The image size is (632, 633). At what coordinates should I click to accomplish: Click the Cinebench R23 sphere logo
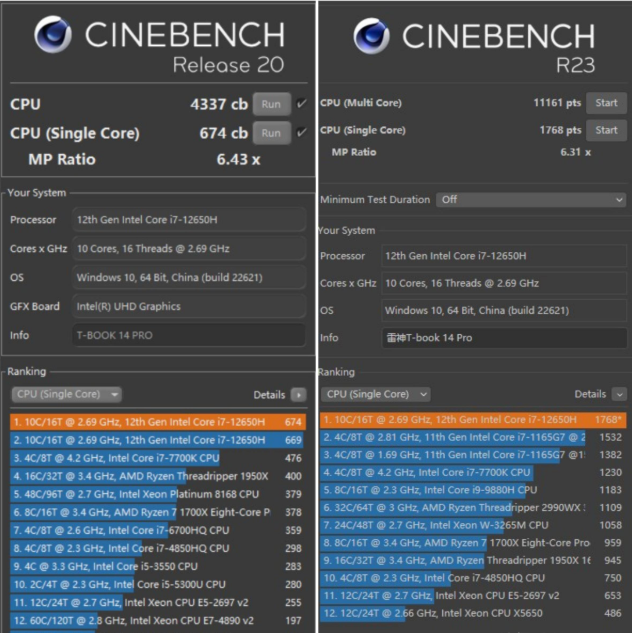coord(371,36)
